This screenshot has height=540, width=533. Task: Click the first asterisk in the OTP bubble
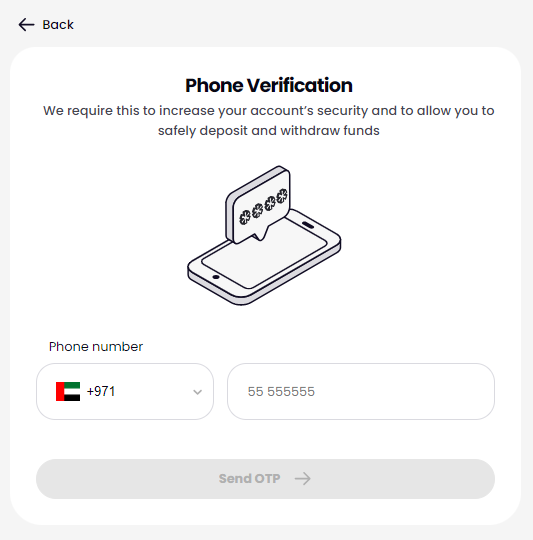245,217
